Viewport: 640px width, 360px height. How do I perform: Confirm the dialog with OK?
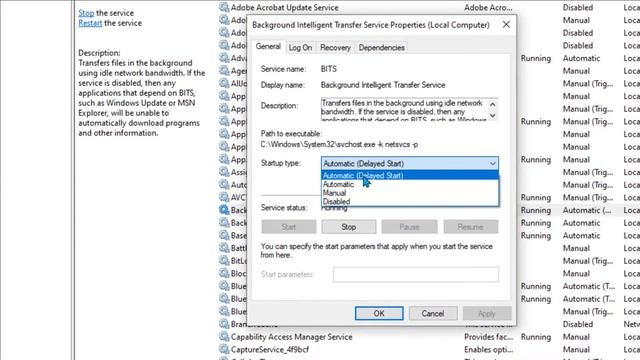pos(379,313)
